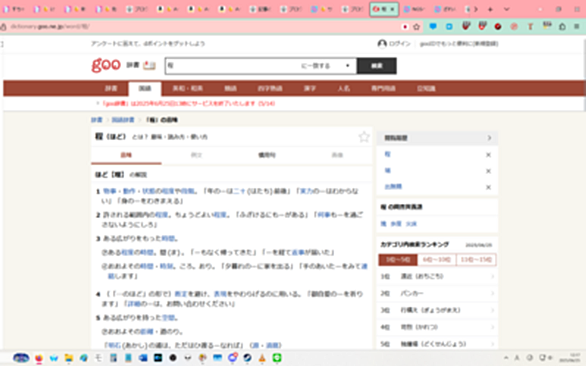The height and width of the screenshot is (366, 586).
Task: Select the 慣用句 tab
Action: (267, 155)
